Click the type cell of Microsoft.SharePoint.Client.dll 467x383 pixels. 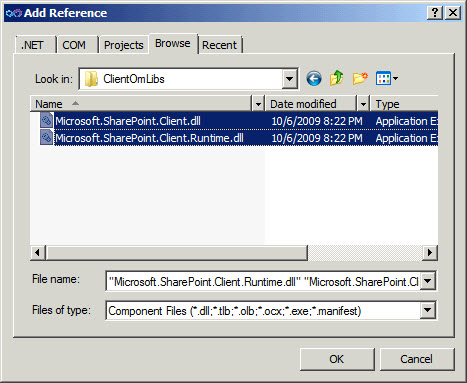[x=407, y=121]
